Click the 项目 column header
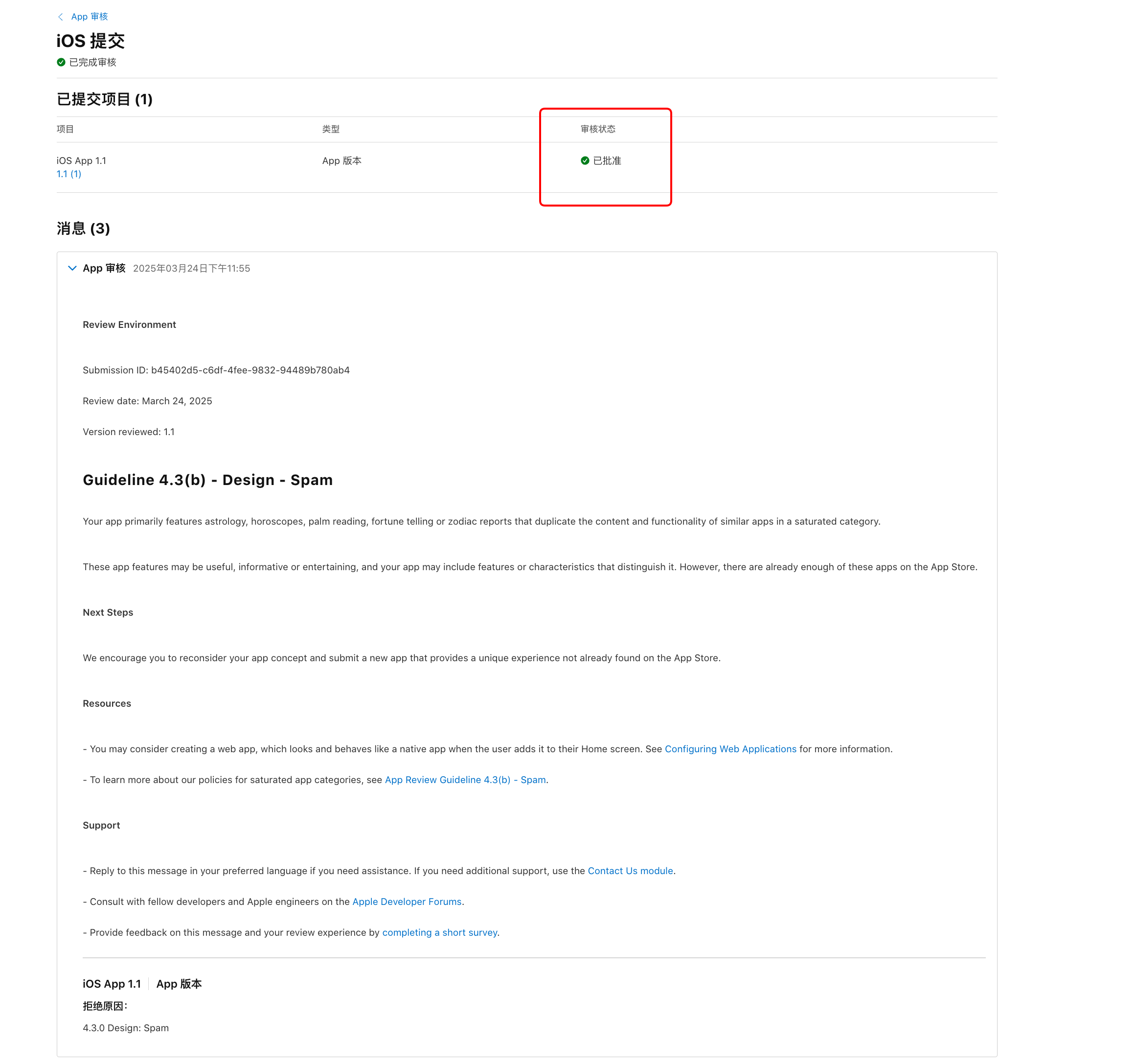This screenshot has height=1064, width=1136. coord(65,129)
